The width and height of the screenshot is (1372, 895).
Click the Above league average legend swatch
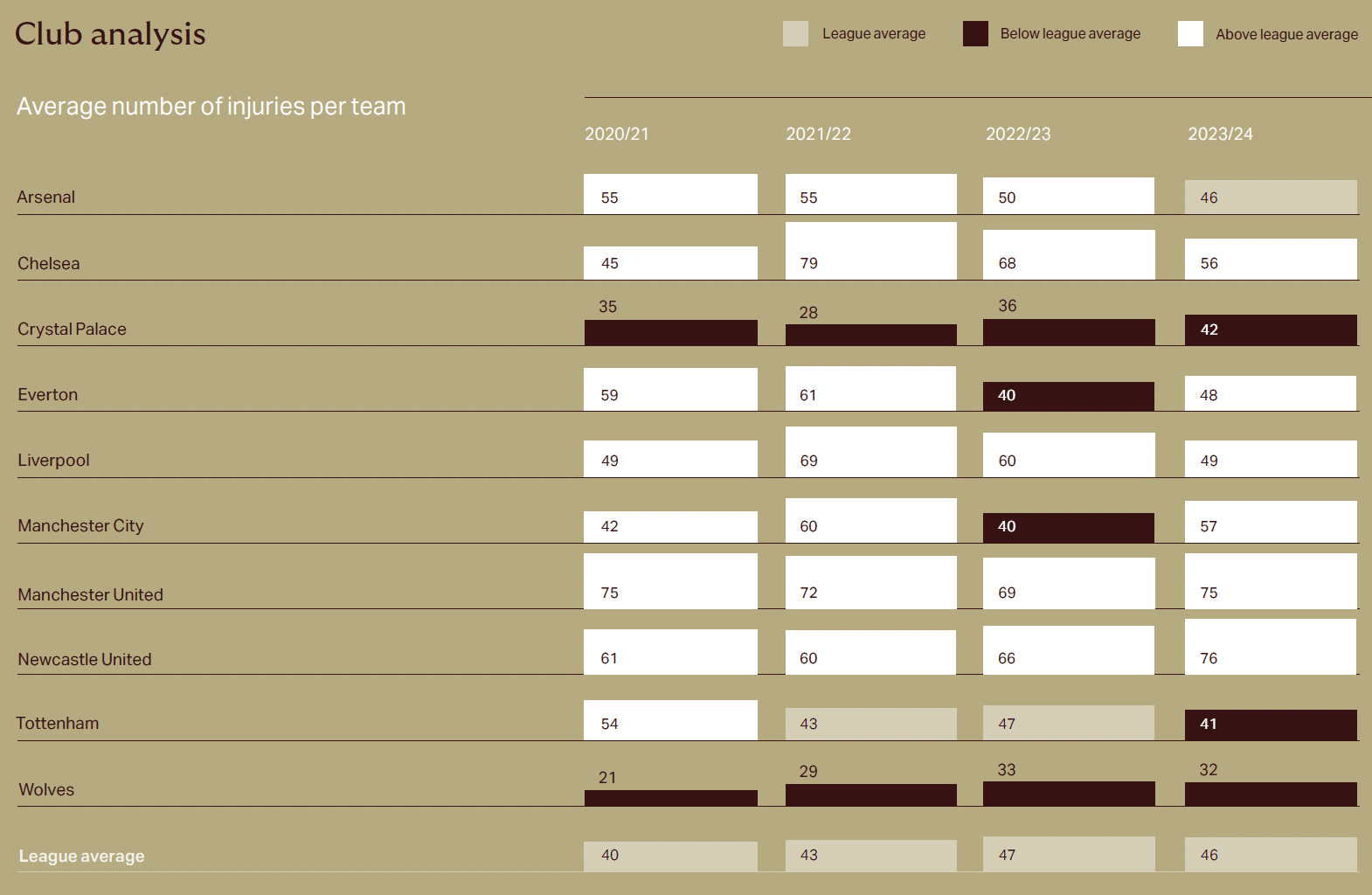[1190, 34]
